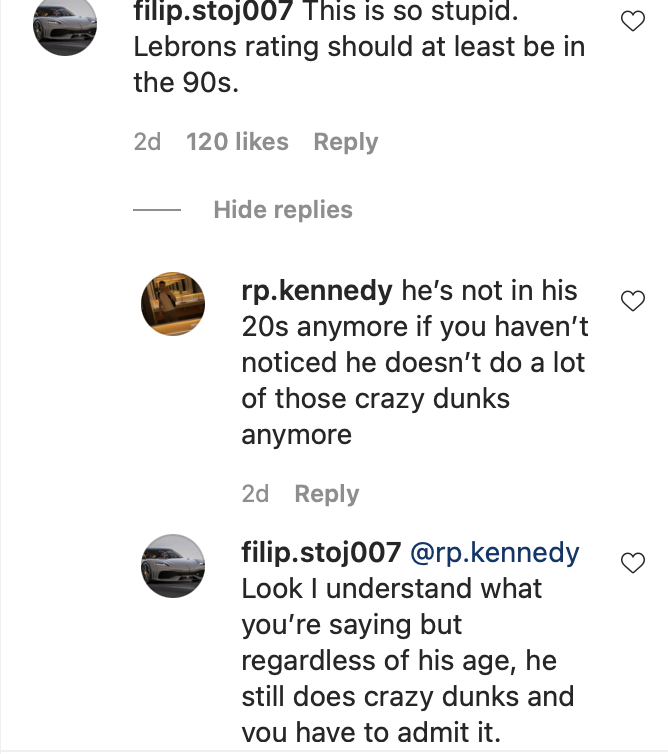Like the comment about Lebron's rating
The image size is (668, 754).
633,21
